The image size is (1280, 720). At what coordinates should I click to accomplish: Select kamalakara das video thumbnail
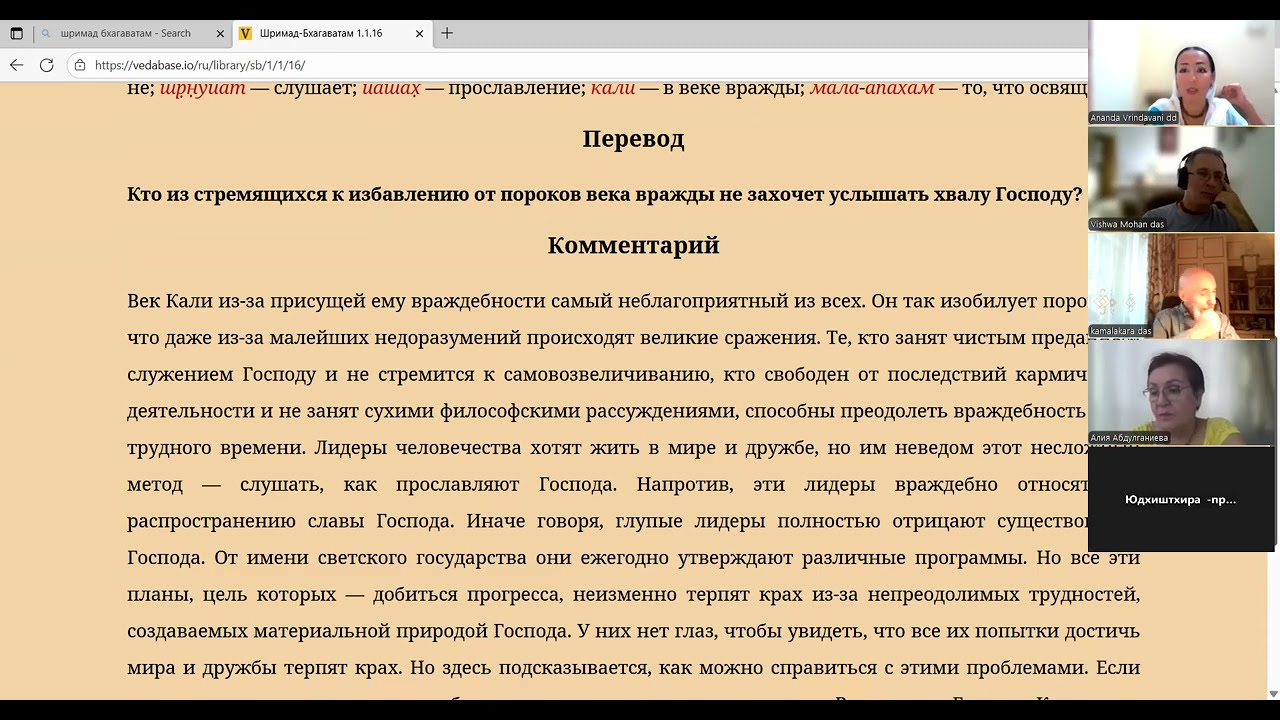point(1181,286)
